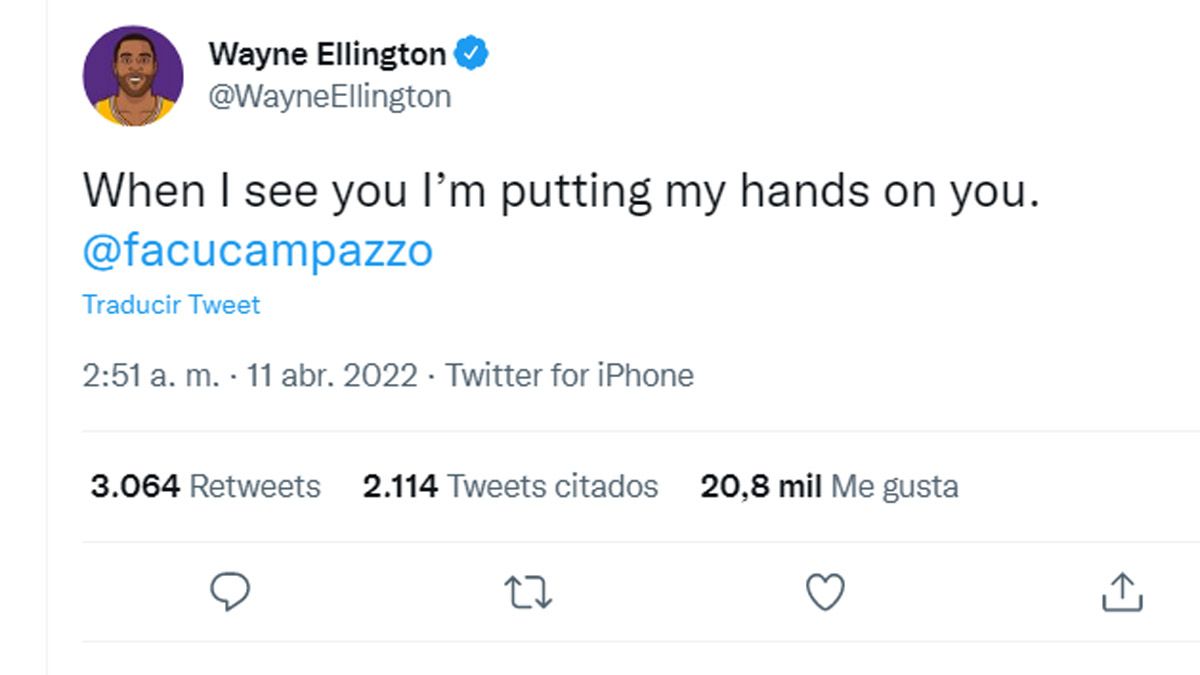1200x675 pixels.
Task: Open the Twitter for iPhone source link
Action: click(569, 376)
